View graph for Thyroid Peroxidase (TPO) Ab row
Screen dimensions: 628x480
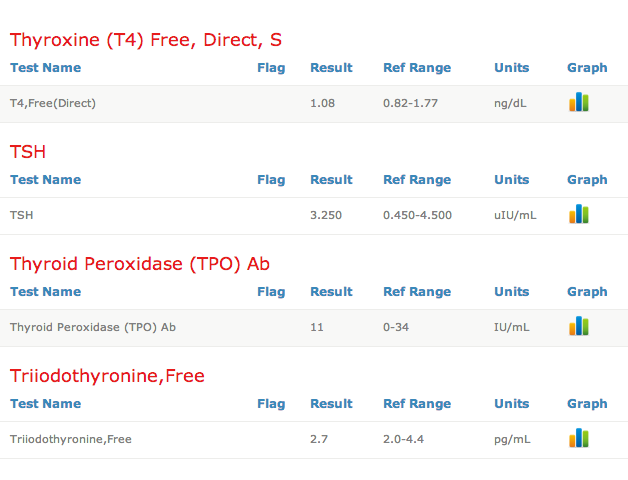(x=578, y=326)
